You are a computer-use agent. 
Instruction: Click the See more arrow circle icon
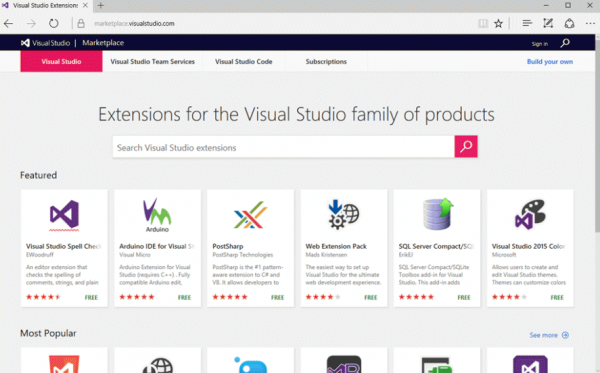click(x=565, y=335)
